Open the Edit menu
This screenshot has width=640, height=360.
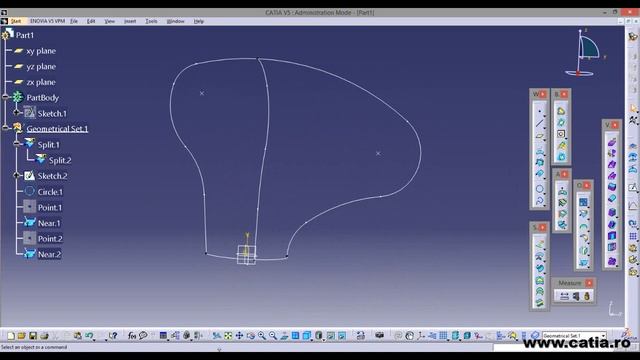point(91,21)
